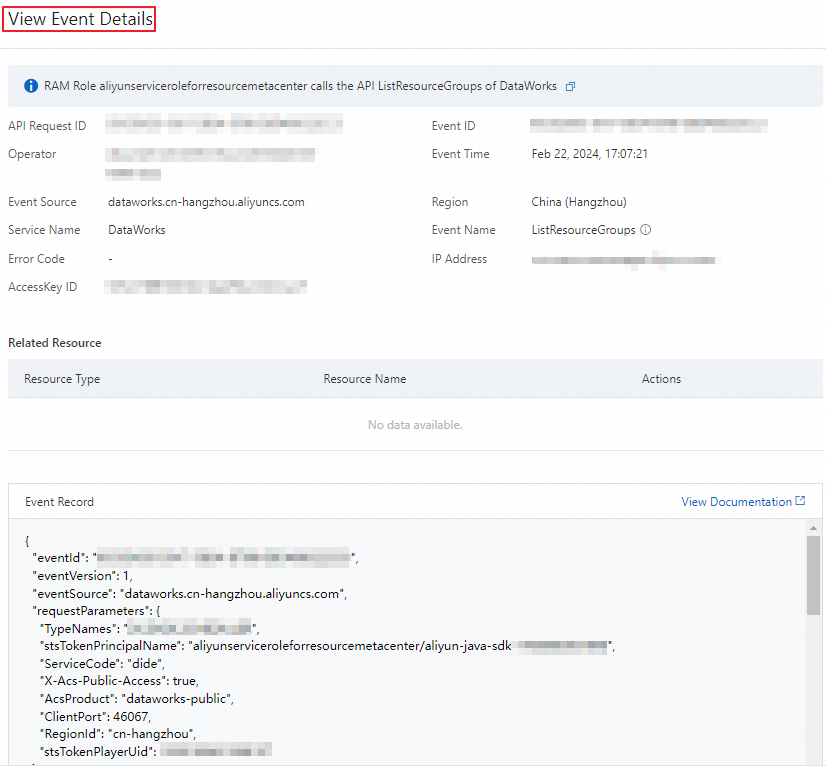Click the "eventVersion": 1 line in the JSON
The height and width of the screenshot is (766, 826).
[x=83, y=576]
